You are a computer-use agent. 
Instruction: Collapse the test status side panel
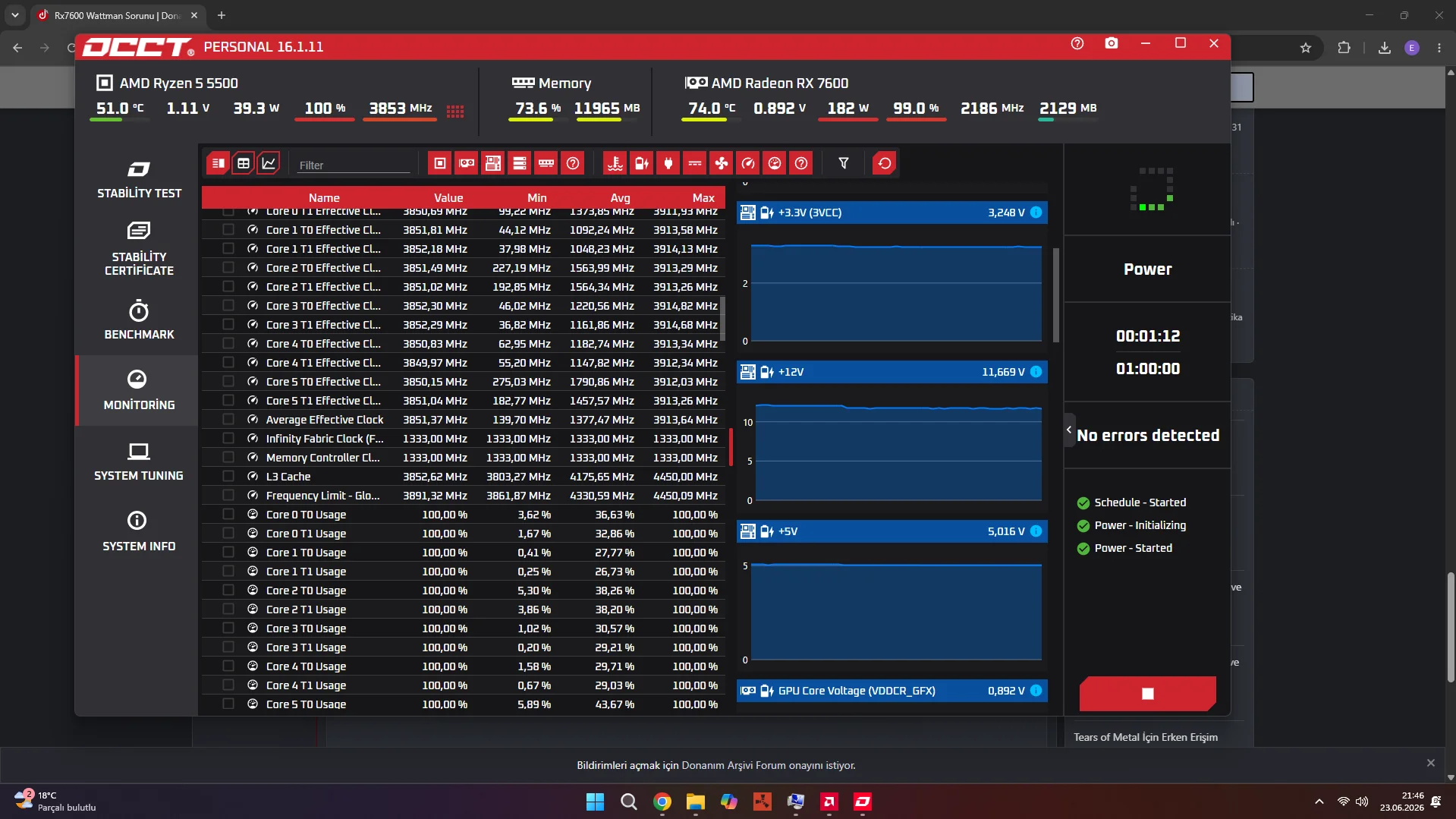point(1069,430)
